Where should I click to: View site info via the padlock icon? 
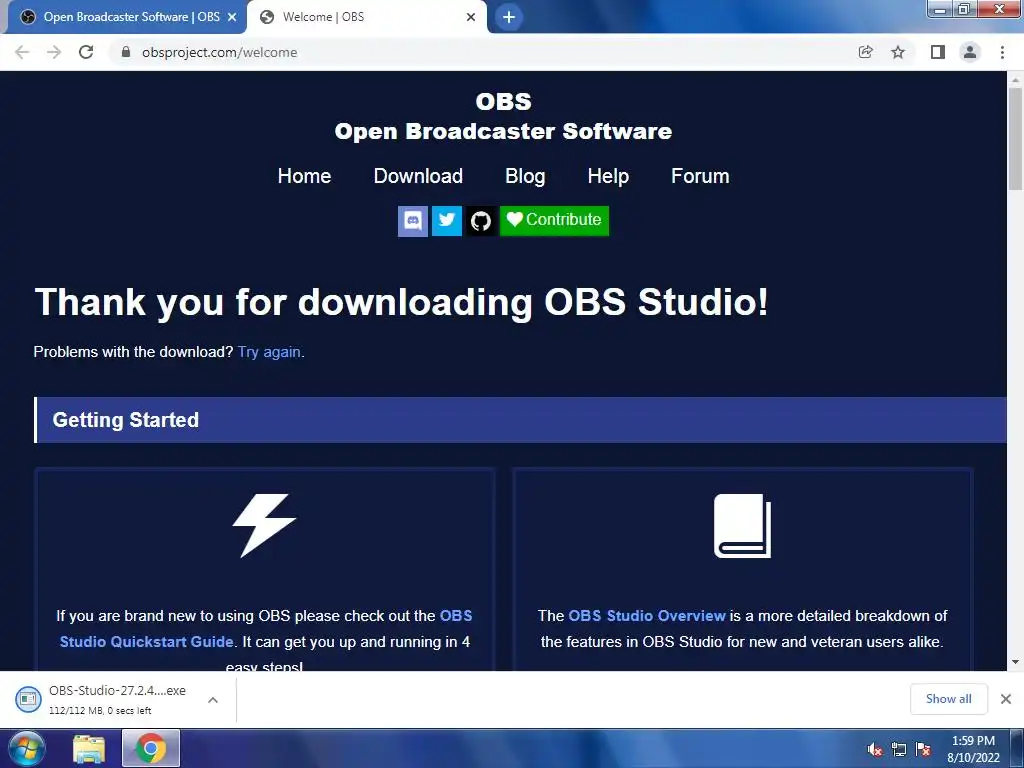(127, 52)
